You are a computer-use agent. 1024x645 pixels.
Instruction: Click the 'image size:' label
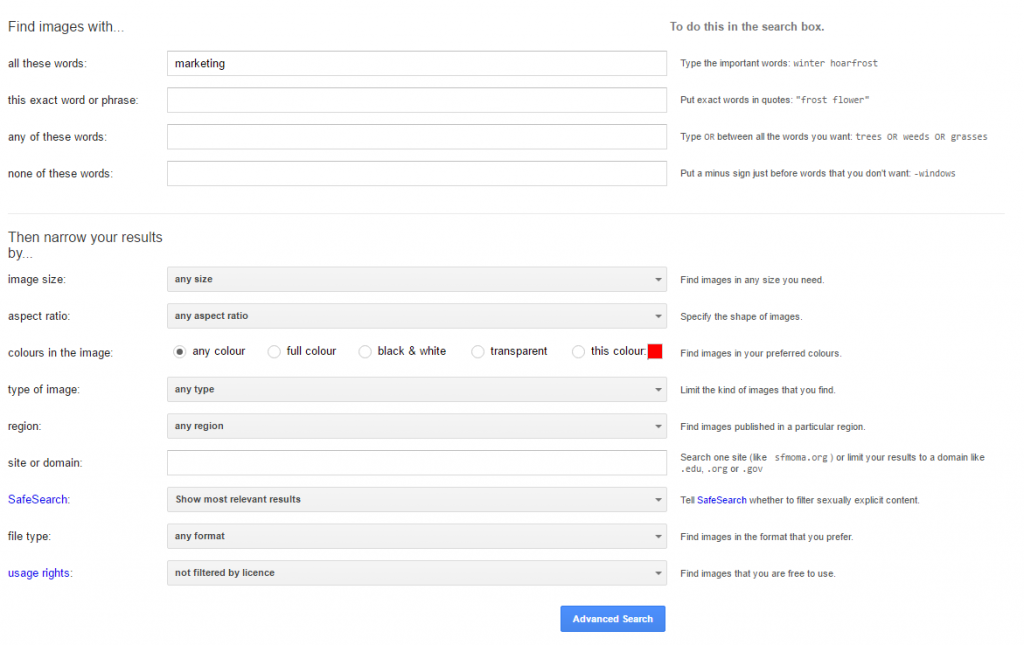pos(37,279)
